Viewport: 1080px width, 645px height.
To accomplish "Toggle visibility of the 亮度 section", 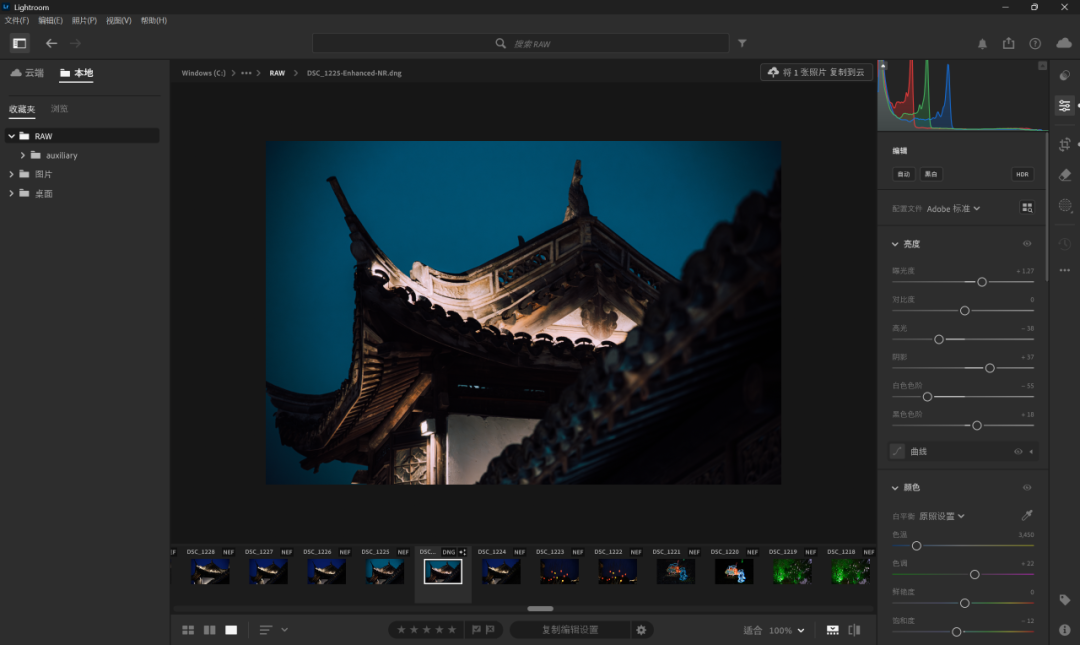I will point(1026,244).
